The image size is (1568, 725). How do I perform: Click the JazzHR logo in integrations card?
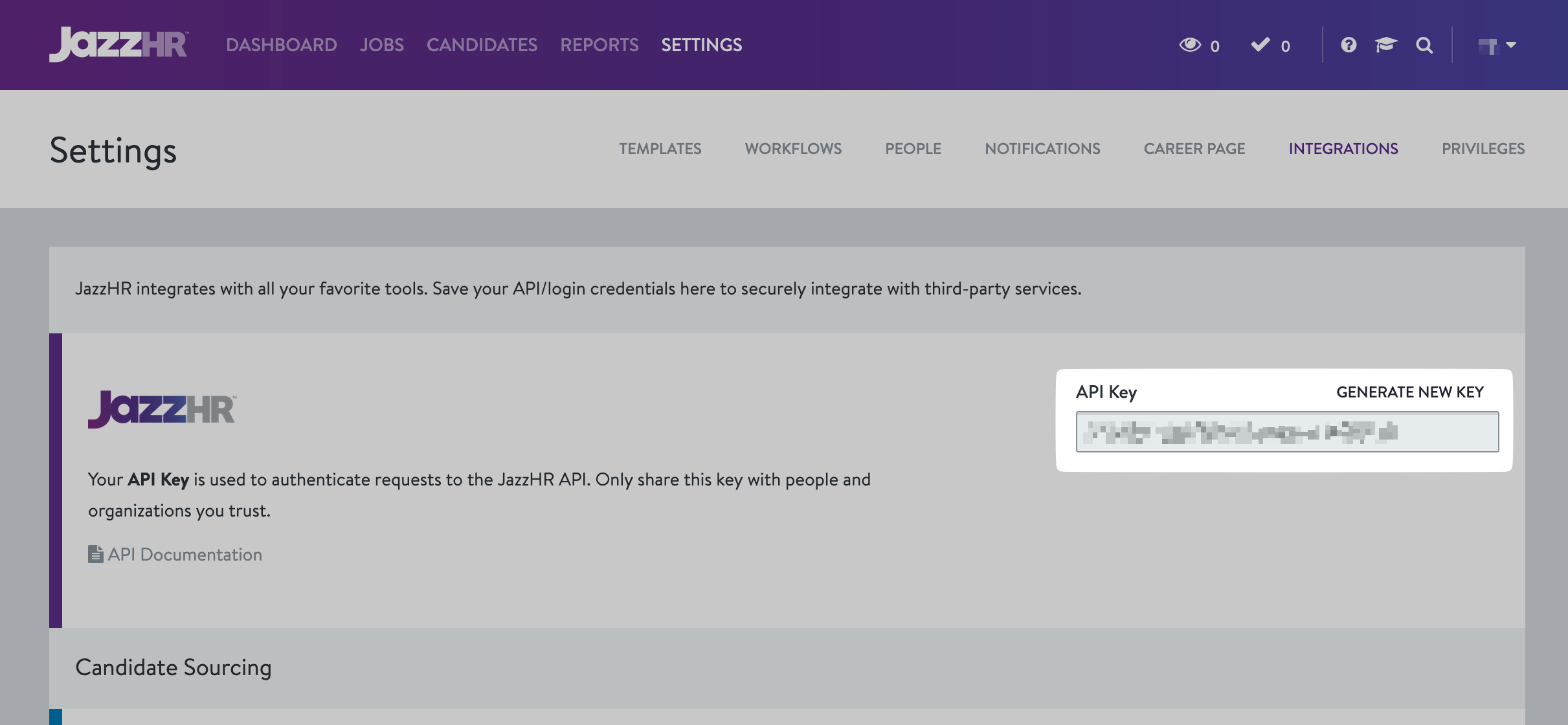(x=162, y=409)
